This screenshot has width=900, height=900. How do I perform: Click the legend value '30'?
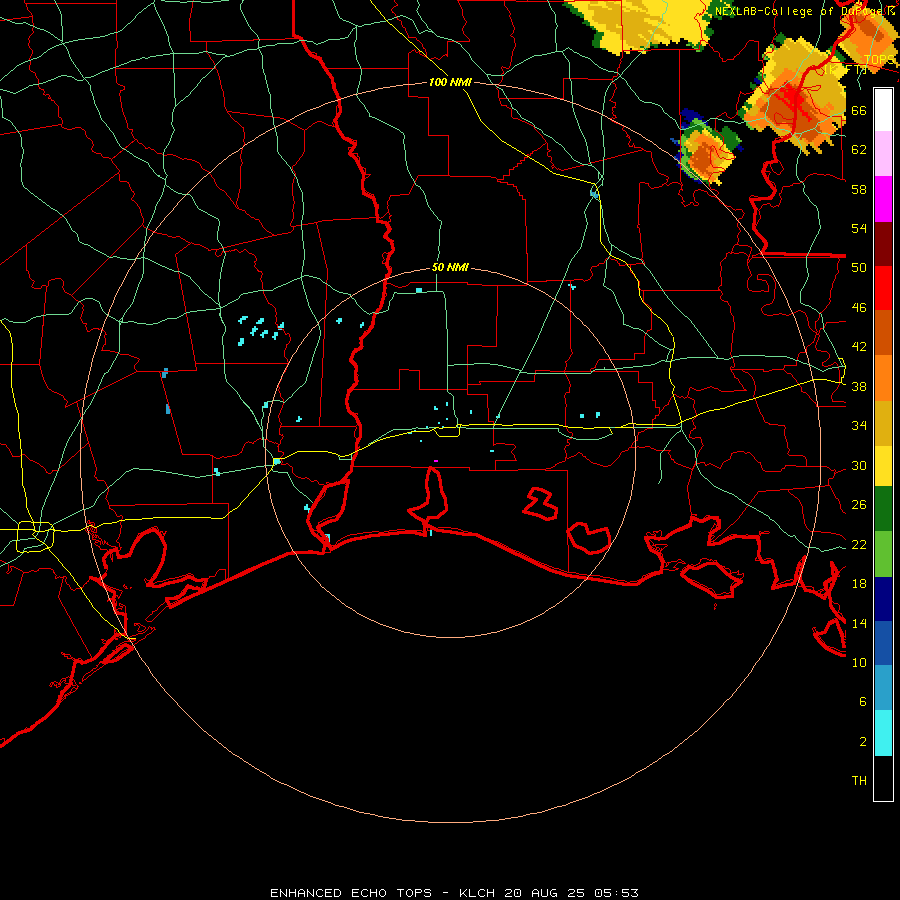click(859, 465)
